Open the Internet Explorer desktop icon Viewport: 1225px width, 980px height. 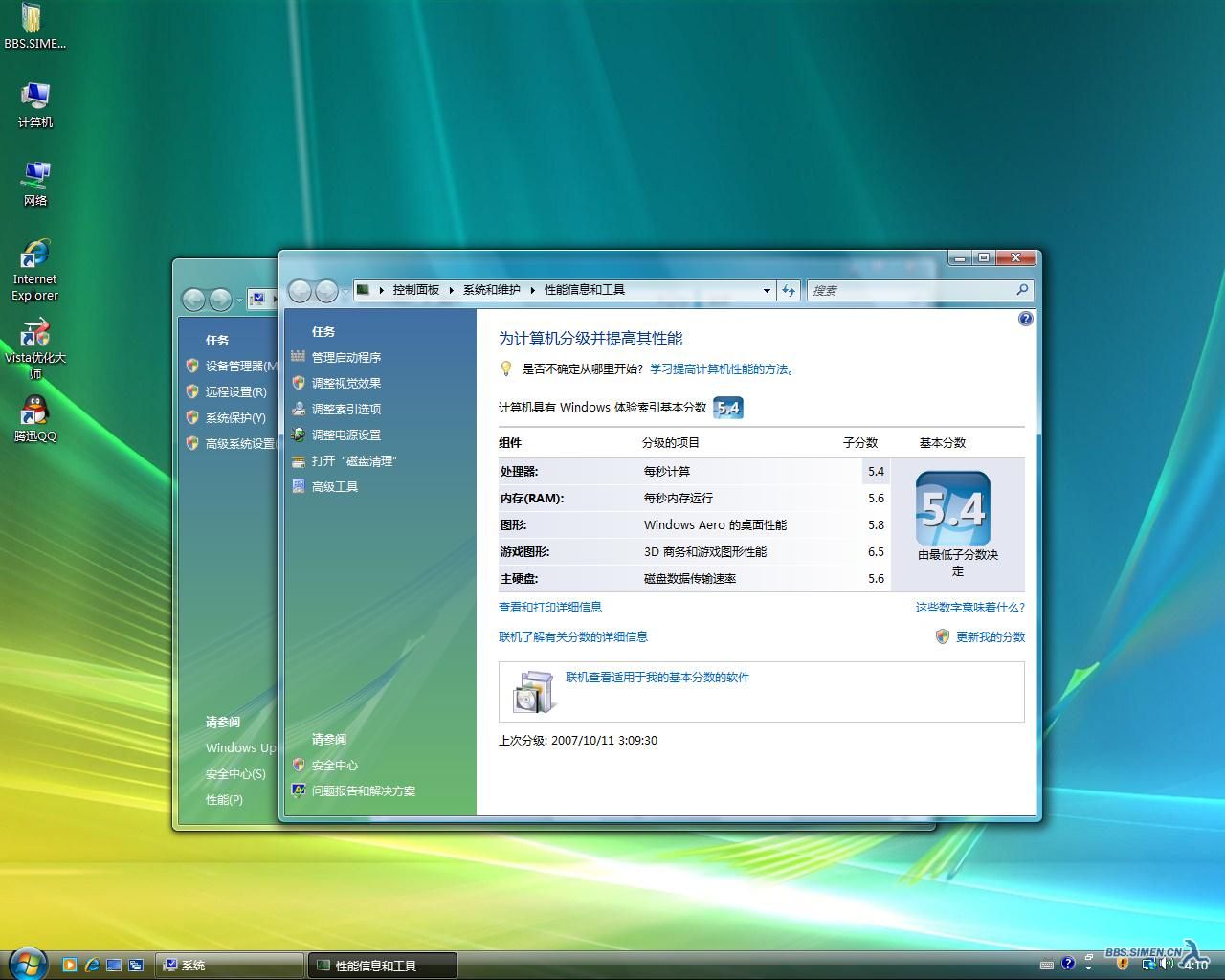[x=35, y=271]
